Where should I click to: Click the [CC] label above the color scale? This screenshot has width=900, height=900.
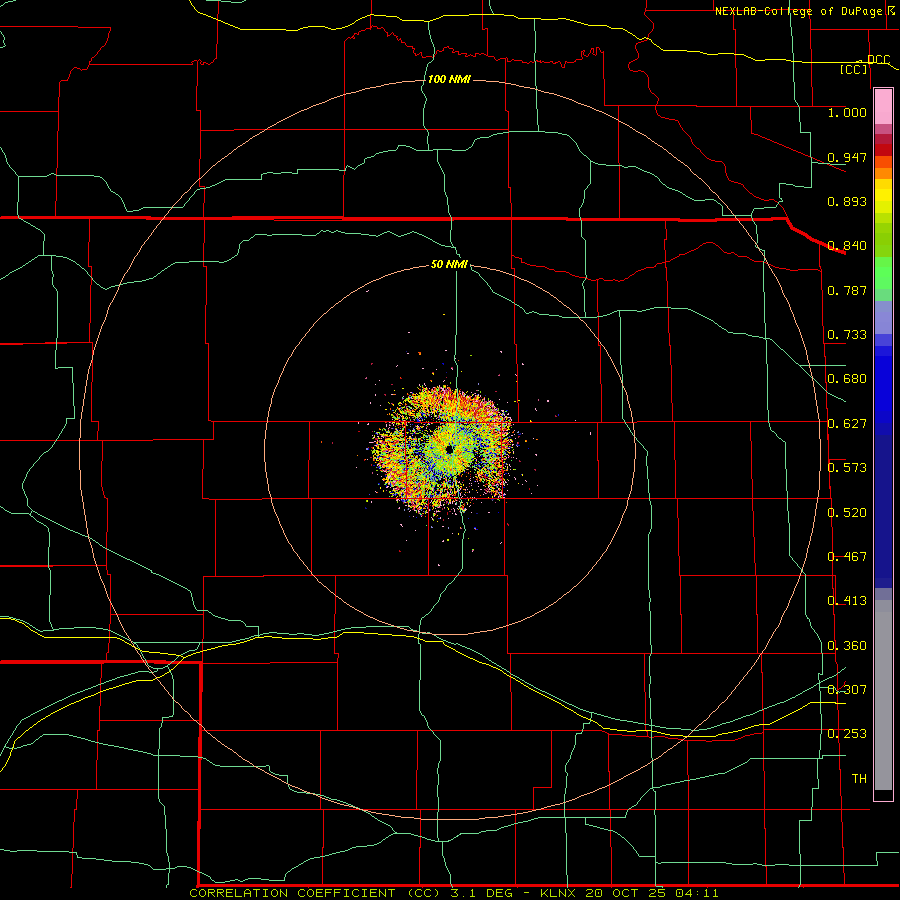(x=854, y=69)
